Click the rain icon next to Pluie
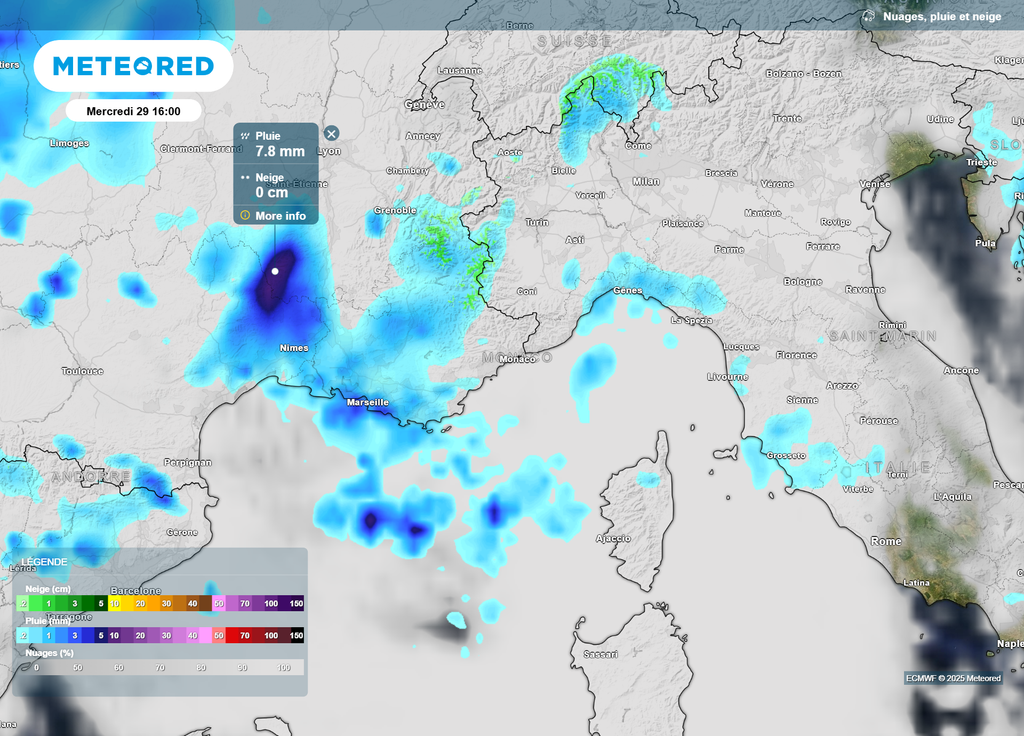This screenshot has width=1024, height=736. (245, 136)
